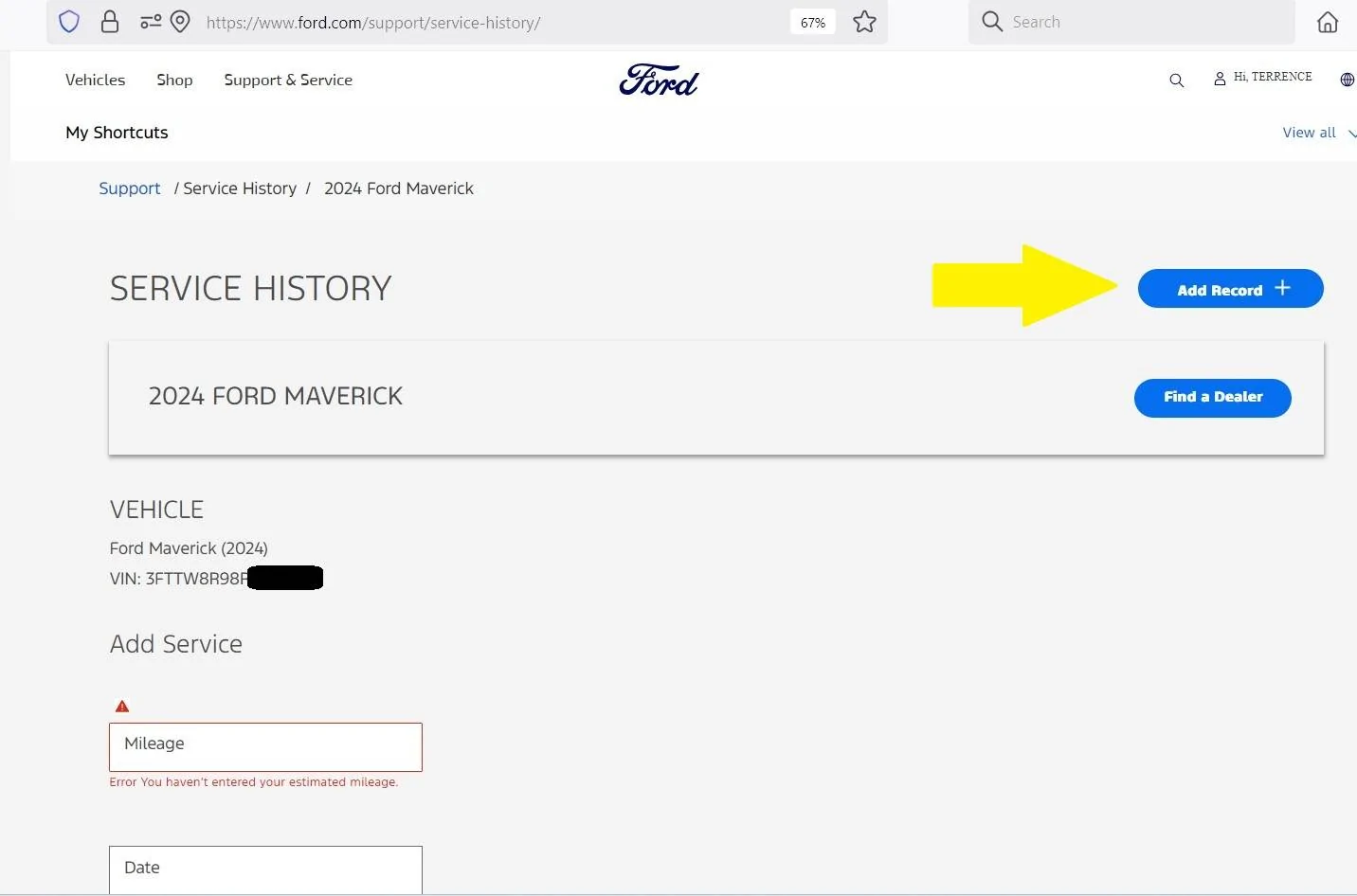Viewport: 1357px width, 896px height.
Task: Click the magnifier icon in the browser search box
Action: [x=991, y=21]
